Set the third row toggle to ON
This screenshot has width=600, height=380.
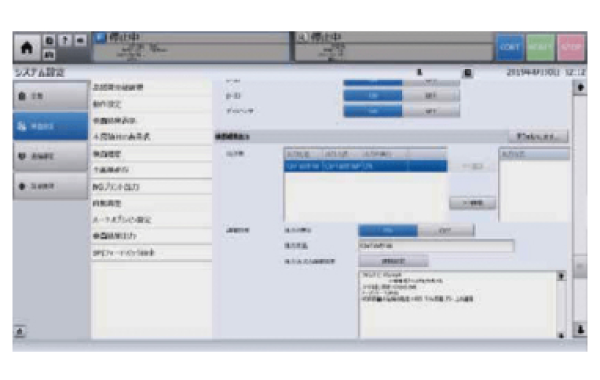pyautogui.click(x=373, y=111)
